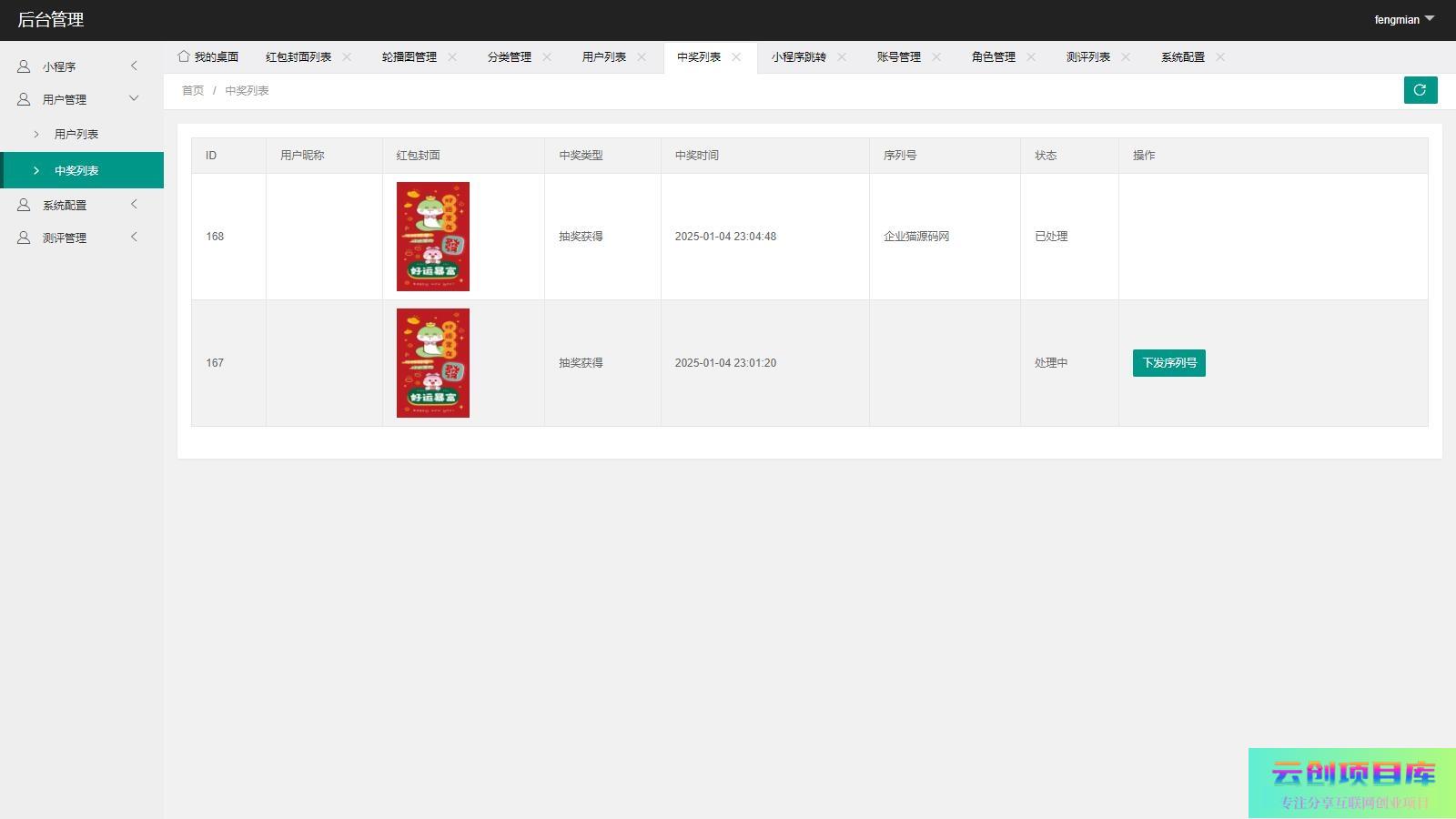This screenshot has width=1456, height=819.
Task: Click the 下发序列号 button
Action: 1168,363
